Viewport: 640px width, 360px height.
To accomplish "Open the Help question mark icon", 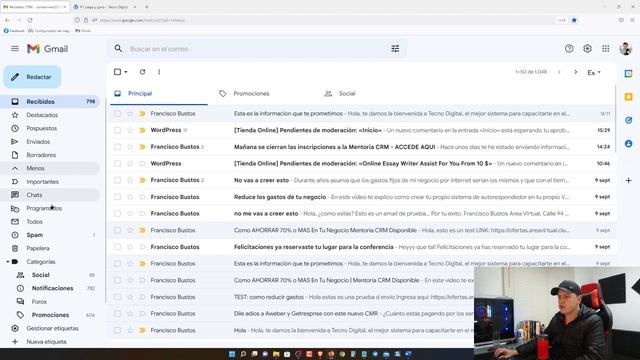I will pyautogui.click(x=569, y=49).
